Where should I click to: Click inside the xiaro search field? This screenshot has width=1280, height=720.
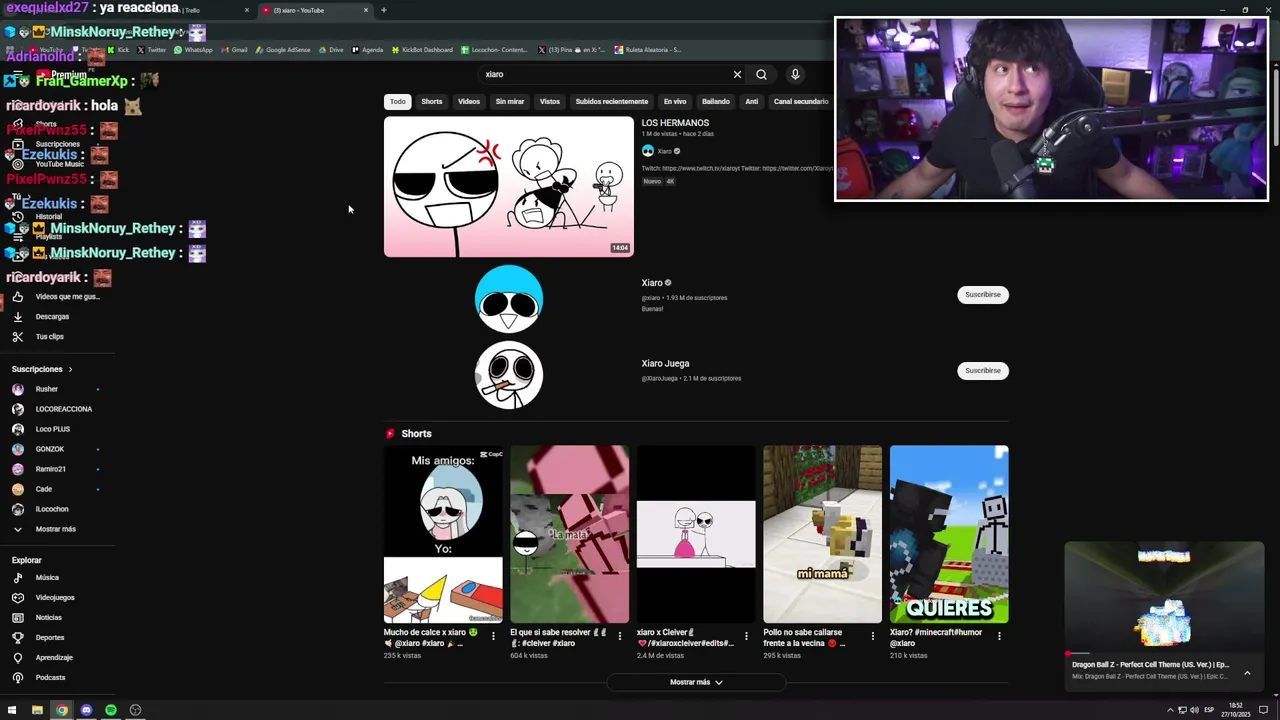pos(605,74)
